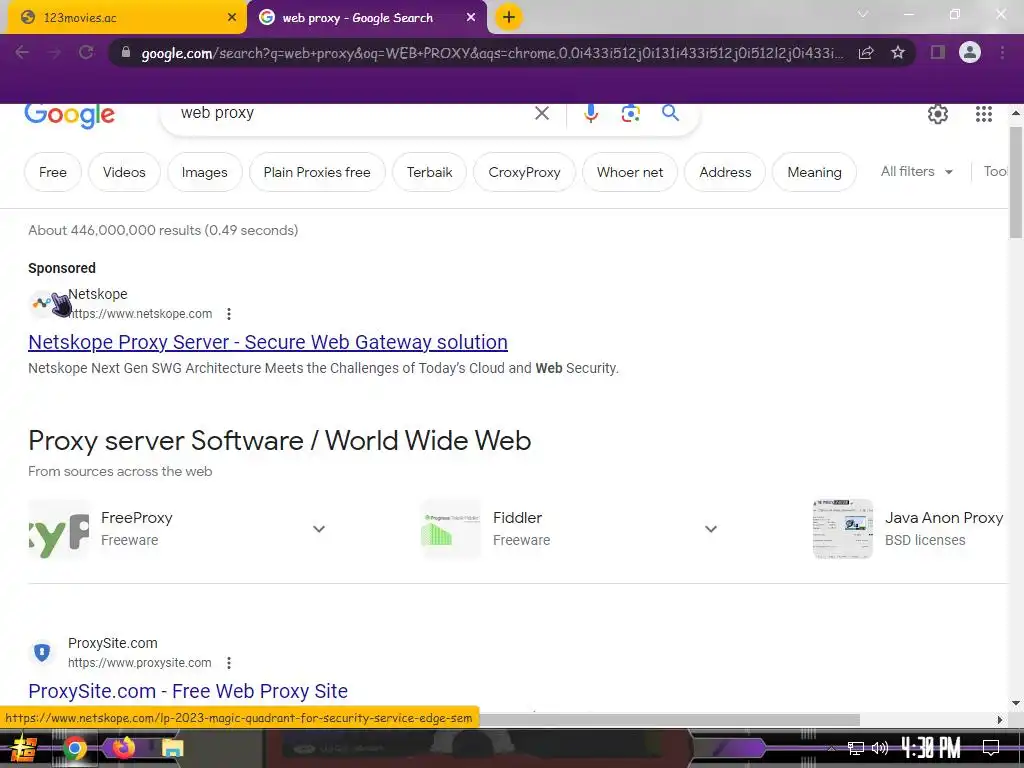Clear the search query text

542,114
